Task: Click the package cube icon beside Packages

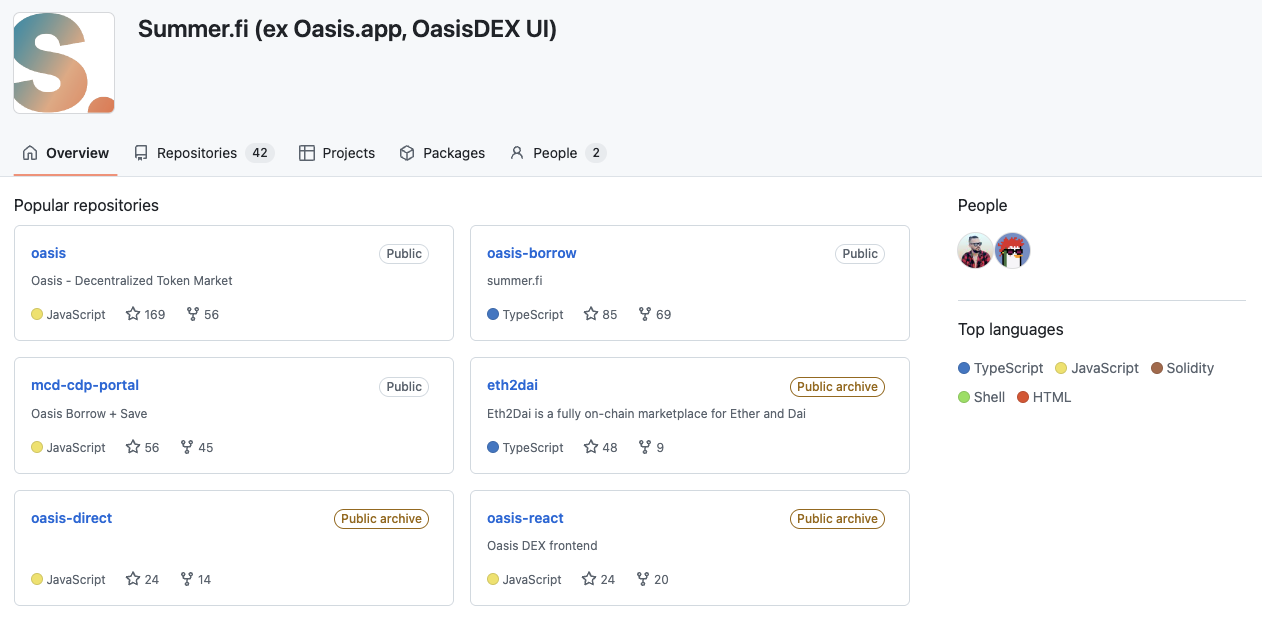Action: point(407,153)
